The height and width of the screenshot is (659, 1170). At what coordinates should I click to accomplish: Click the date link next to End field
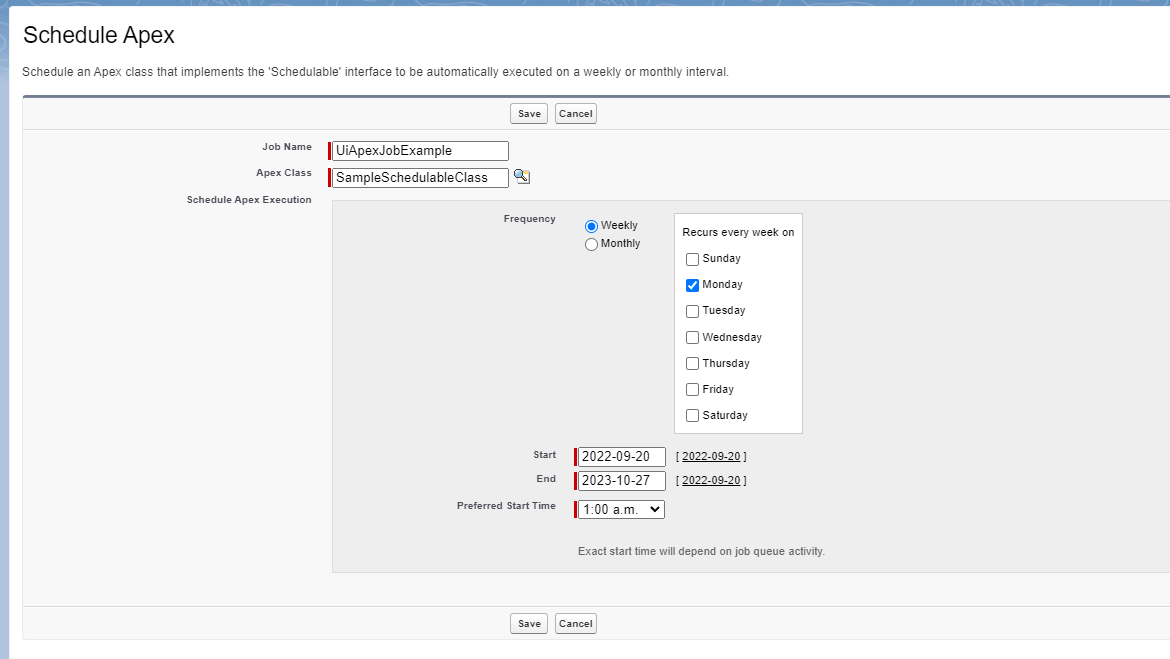(710, 480)
